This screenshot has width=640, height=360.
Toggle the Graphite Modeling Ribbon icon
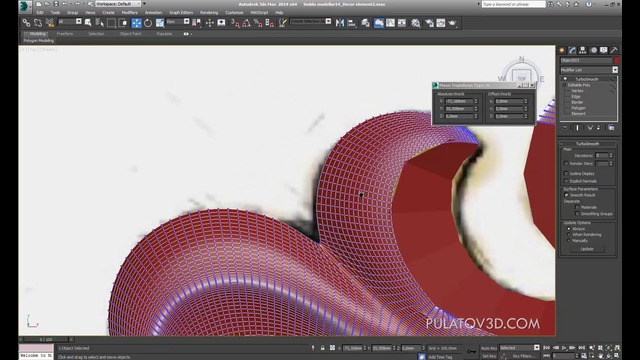point(379,23)
